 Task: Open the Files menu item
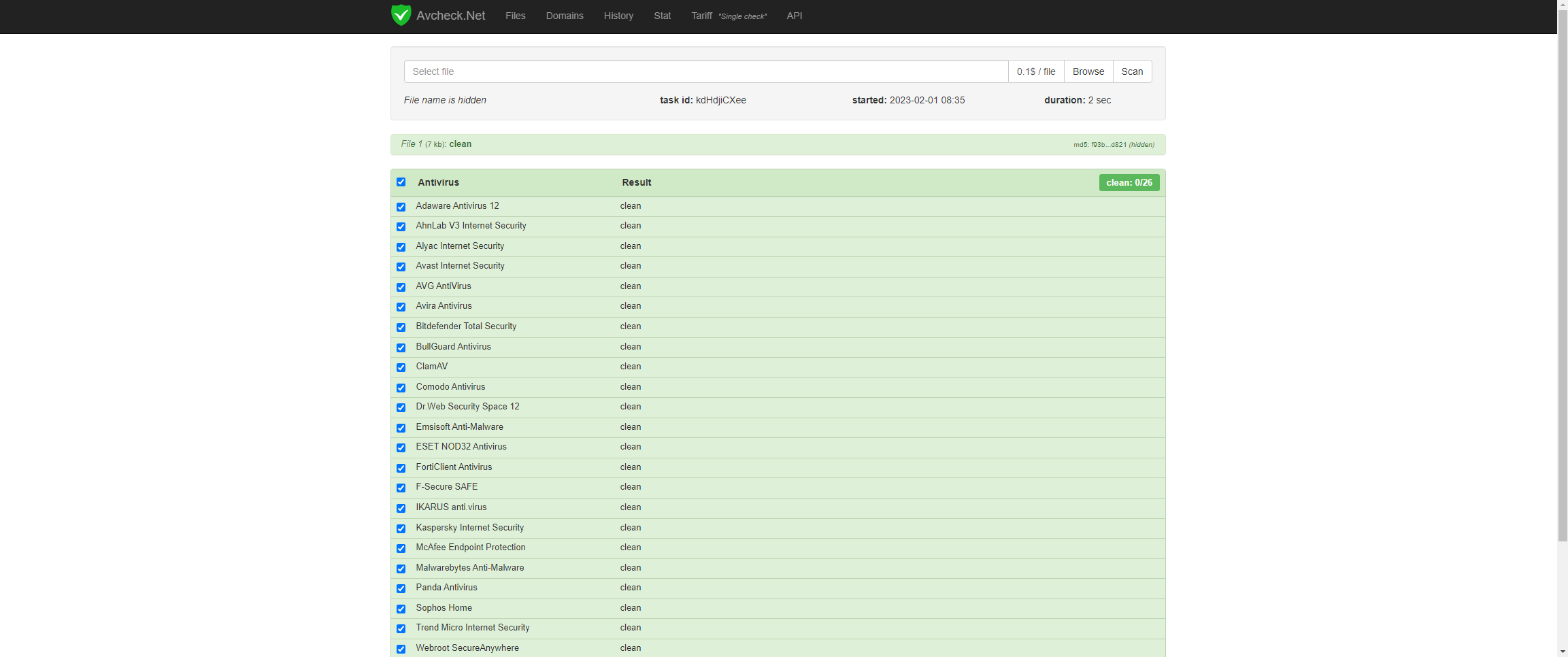515,16
